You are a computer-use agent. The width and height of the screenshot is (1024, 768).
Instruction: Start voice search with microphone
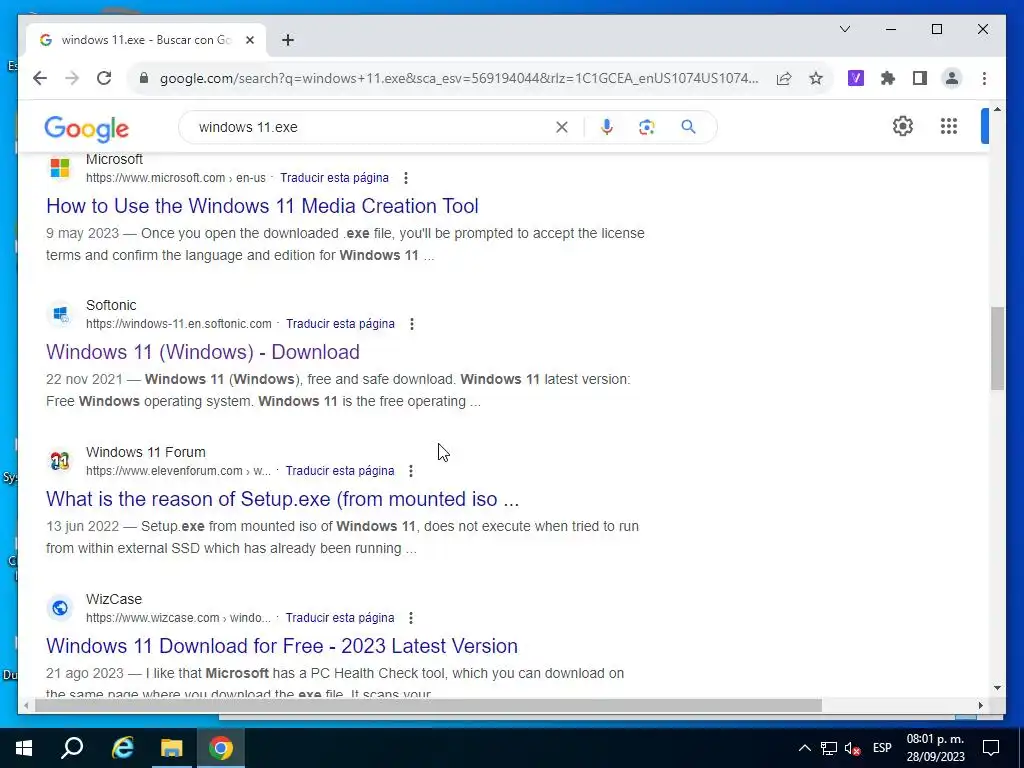pos(607,127)
